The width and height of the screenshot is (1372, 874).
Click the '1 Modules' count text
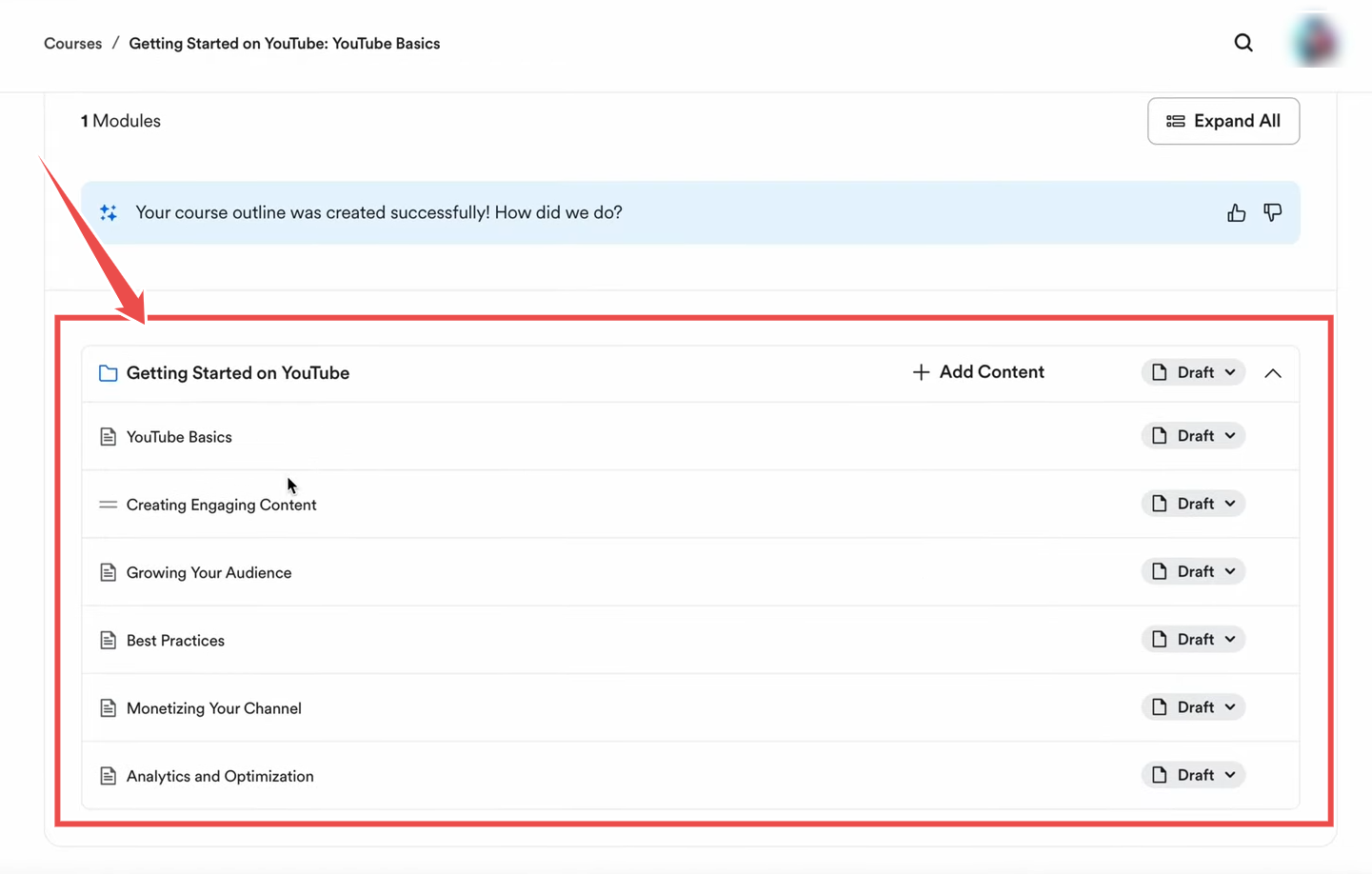121,121
